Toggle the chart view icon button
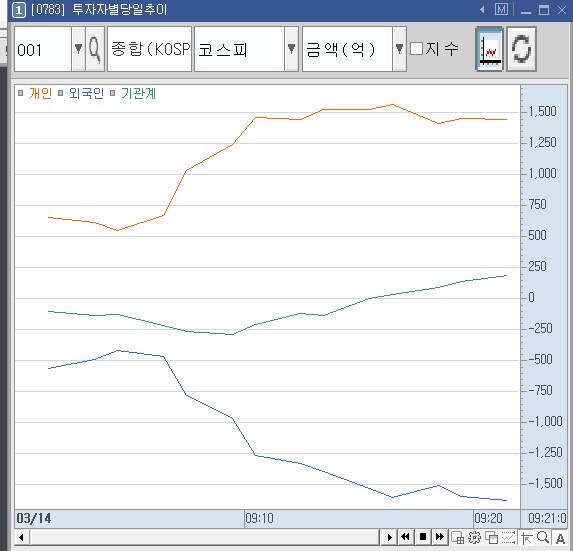 pos(490,49)
